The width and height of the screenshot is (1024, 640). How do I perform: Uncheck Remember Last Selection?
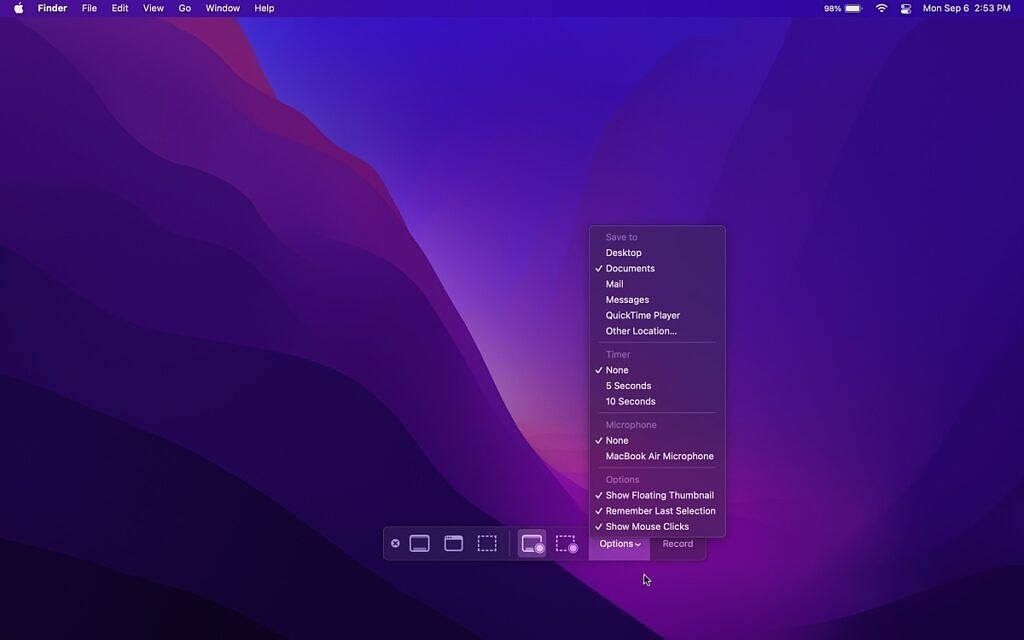659,510
